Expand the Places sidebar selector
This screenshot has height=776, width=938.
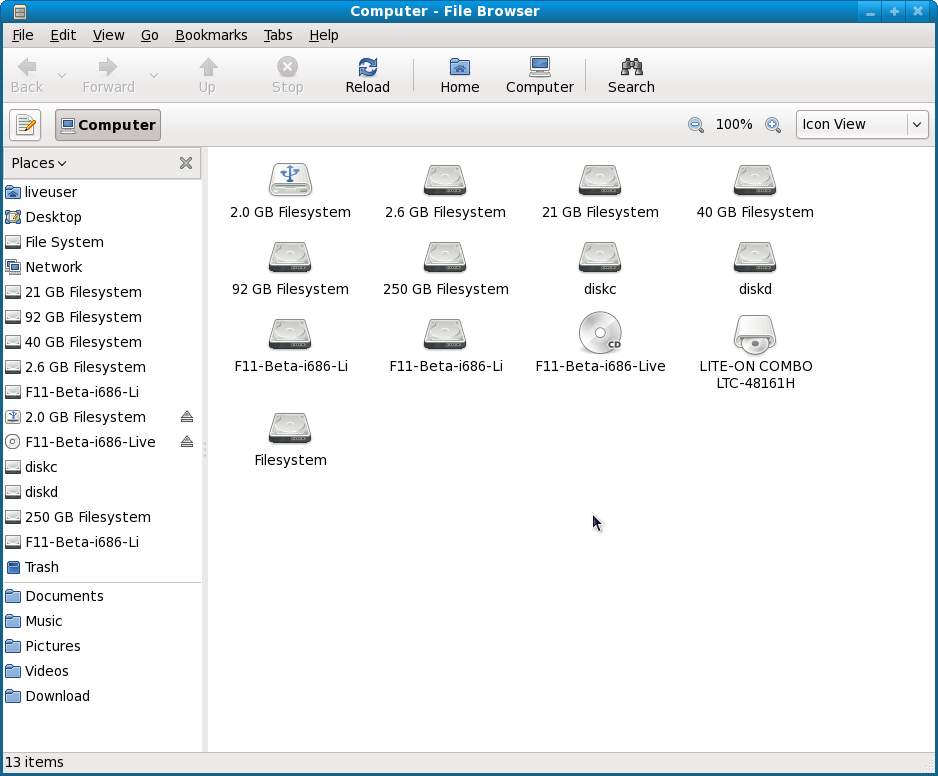[x=39, y=163]
